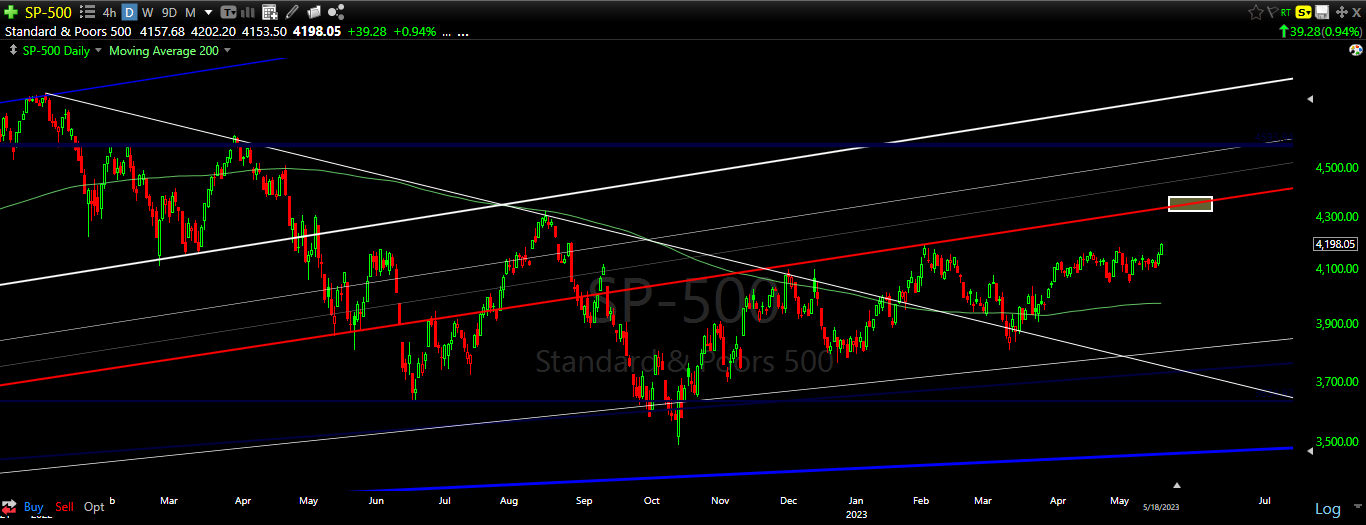Select the M monthly timeframe
This screenshot has width=1366, height=525.
(x=190, y=12)
